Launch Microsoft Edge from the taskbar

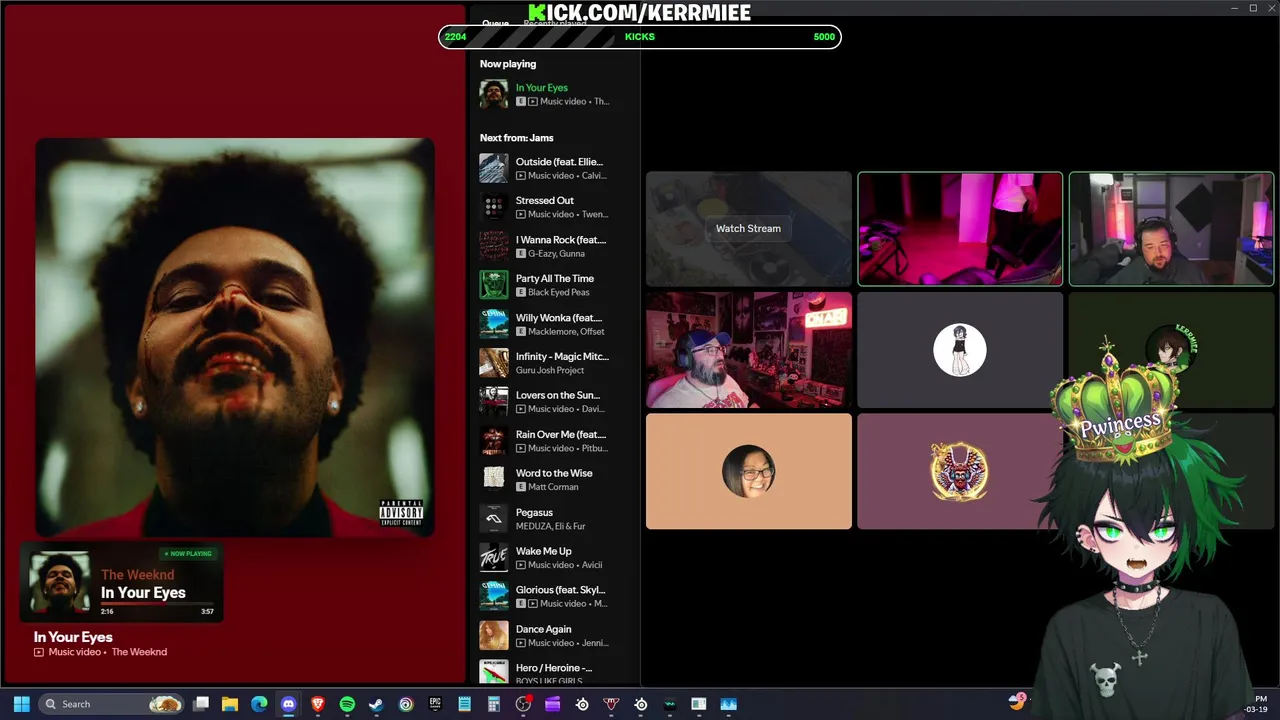[x=259, y=704]
